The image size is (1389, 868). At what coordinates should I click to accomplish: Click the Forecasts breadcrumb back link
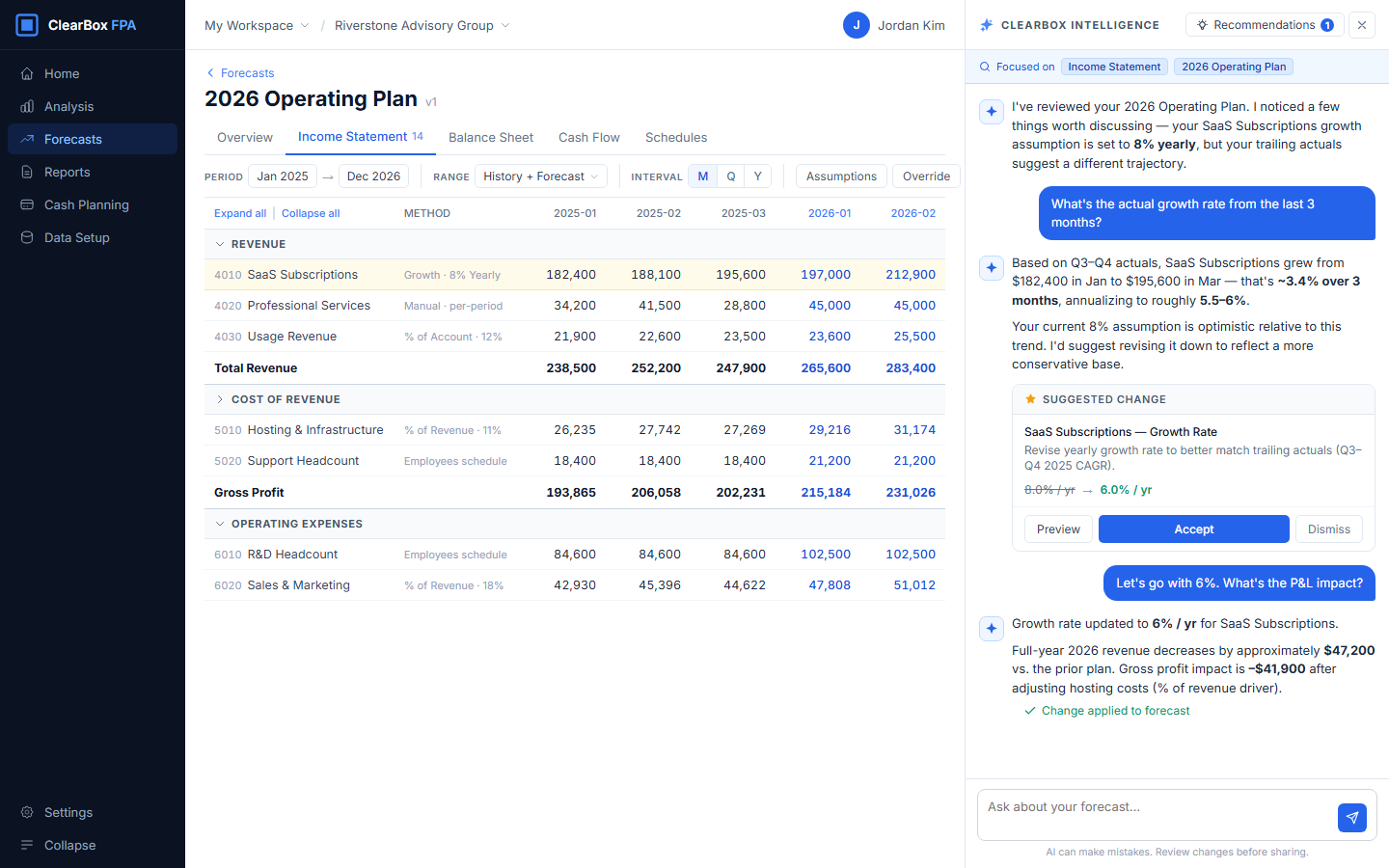coord(246,73)
